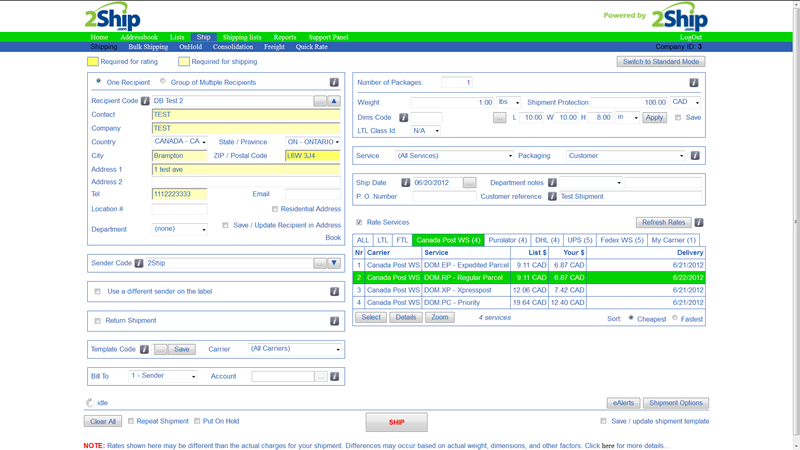Open Country dropdown CANADA - CA
The height and width of the screenshot is (450, 800).
[x=180, y=142]
